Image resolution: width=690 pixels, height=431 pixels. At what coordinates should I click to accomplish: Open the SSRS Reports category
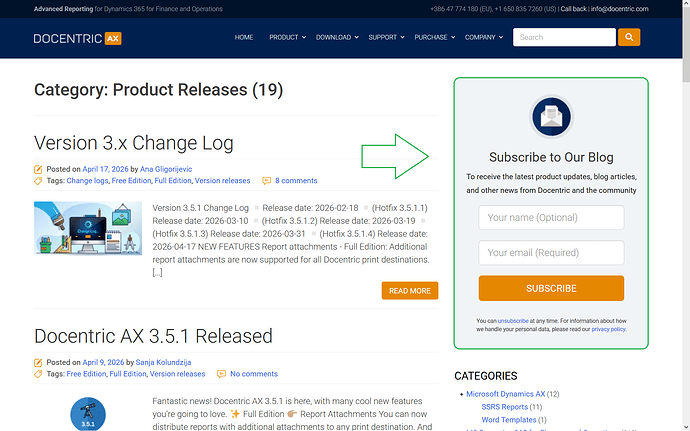click(504, 407)
